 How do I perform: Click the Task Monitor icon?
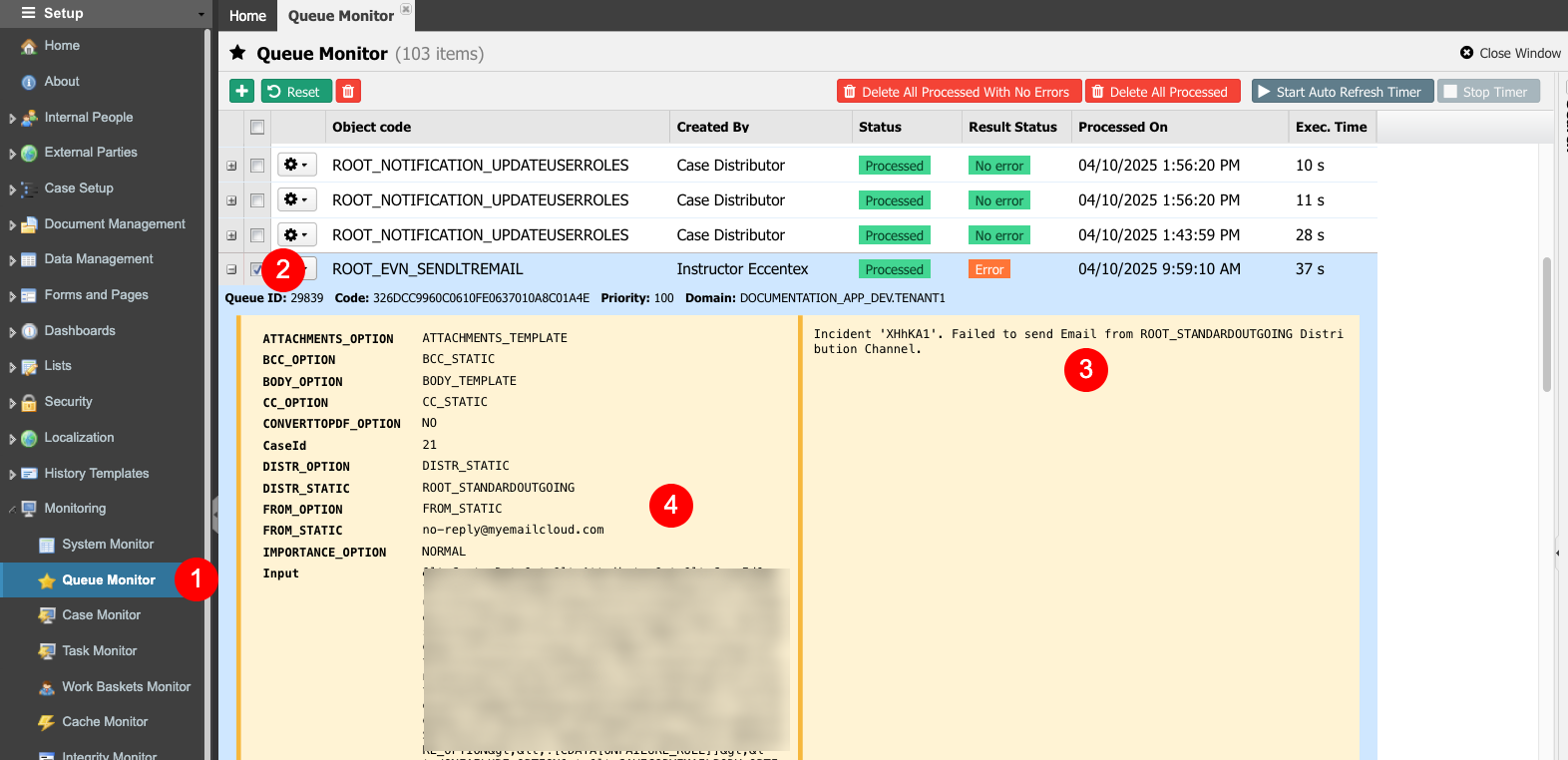[x=47, y=651]
